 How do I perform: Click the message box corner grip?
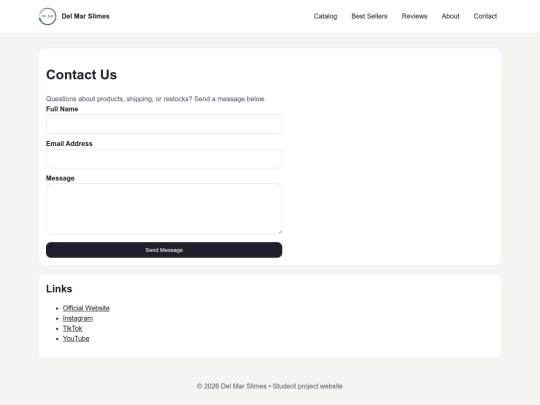coord(280,231)
